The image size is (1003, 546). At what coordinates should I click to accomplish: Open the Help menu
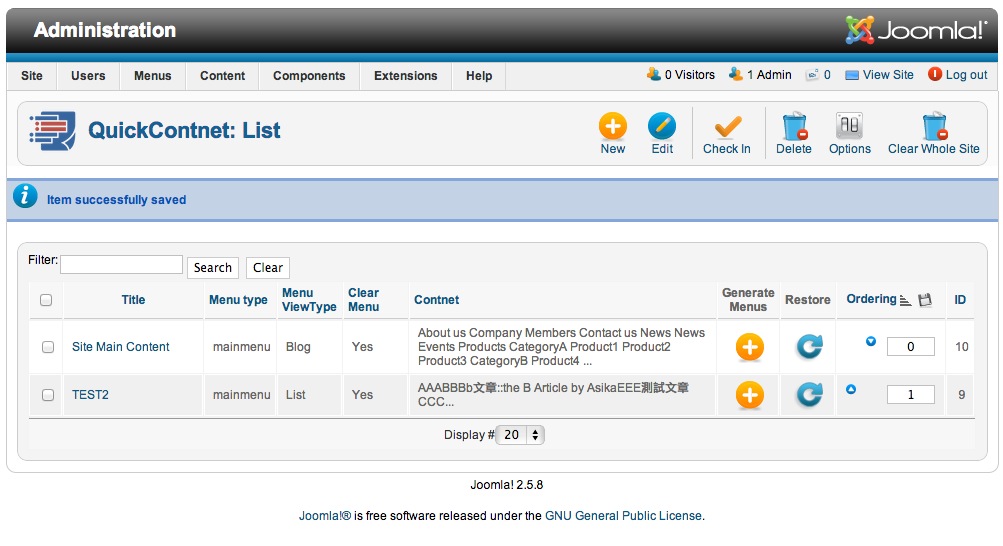point(479,75)
